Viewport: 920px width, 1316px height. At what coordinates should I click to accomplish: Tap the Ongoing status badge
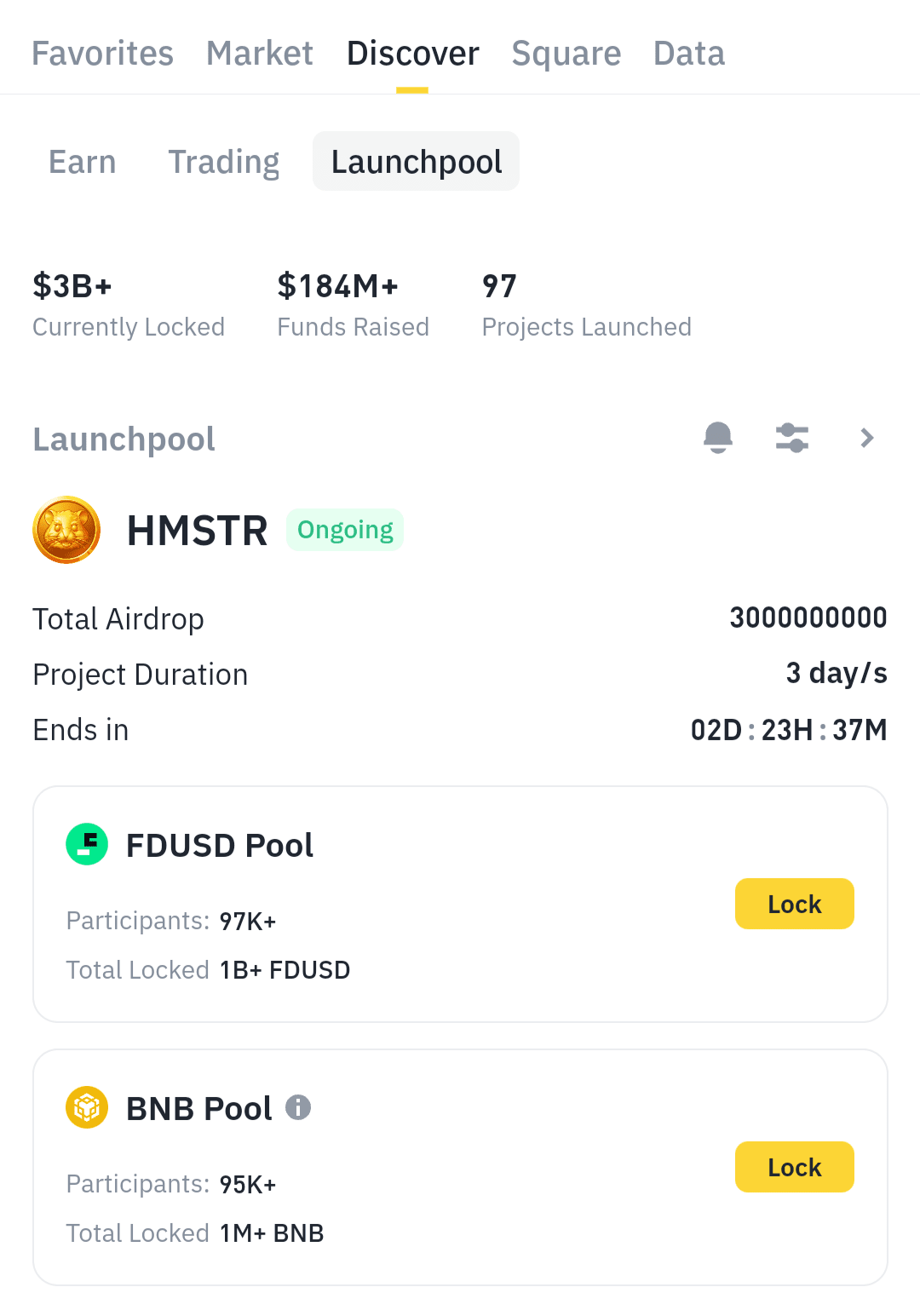coord(345,530)
